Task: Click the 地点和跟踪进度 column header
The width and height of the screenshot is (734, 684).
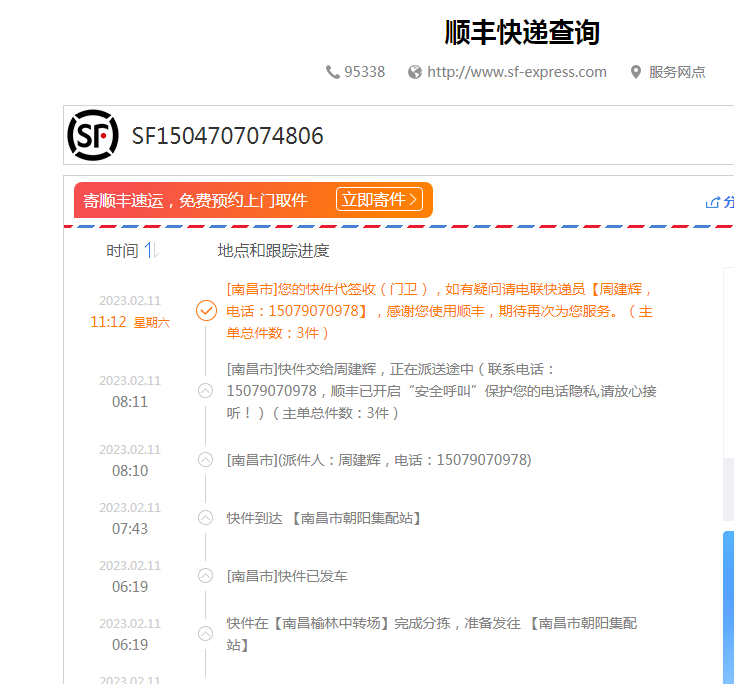Action: pos(273,251)
